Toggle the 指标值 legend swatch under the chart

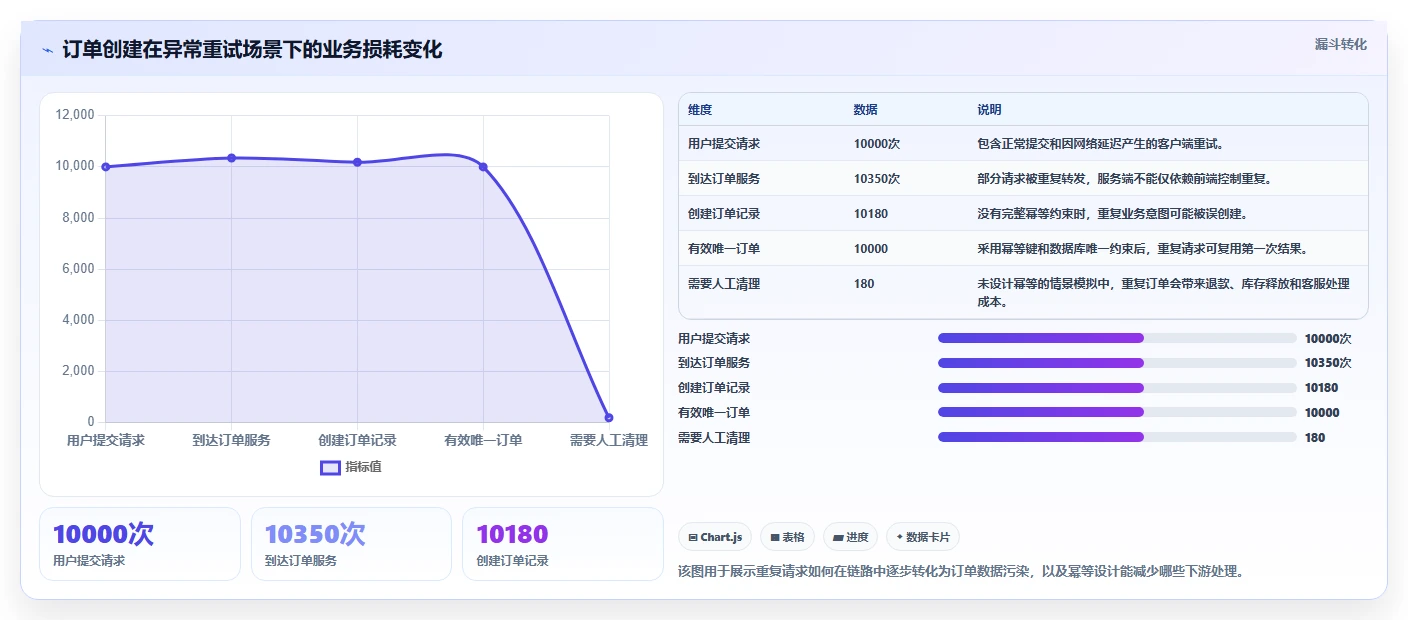point(330,468)
